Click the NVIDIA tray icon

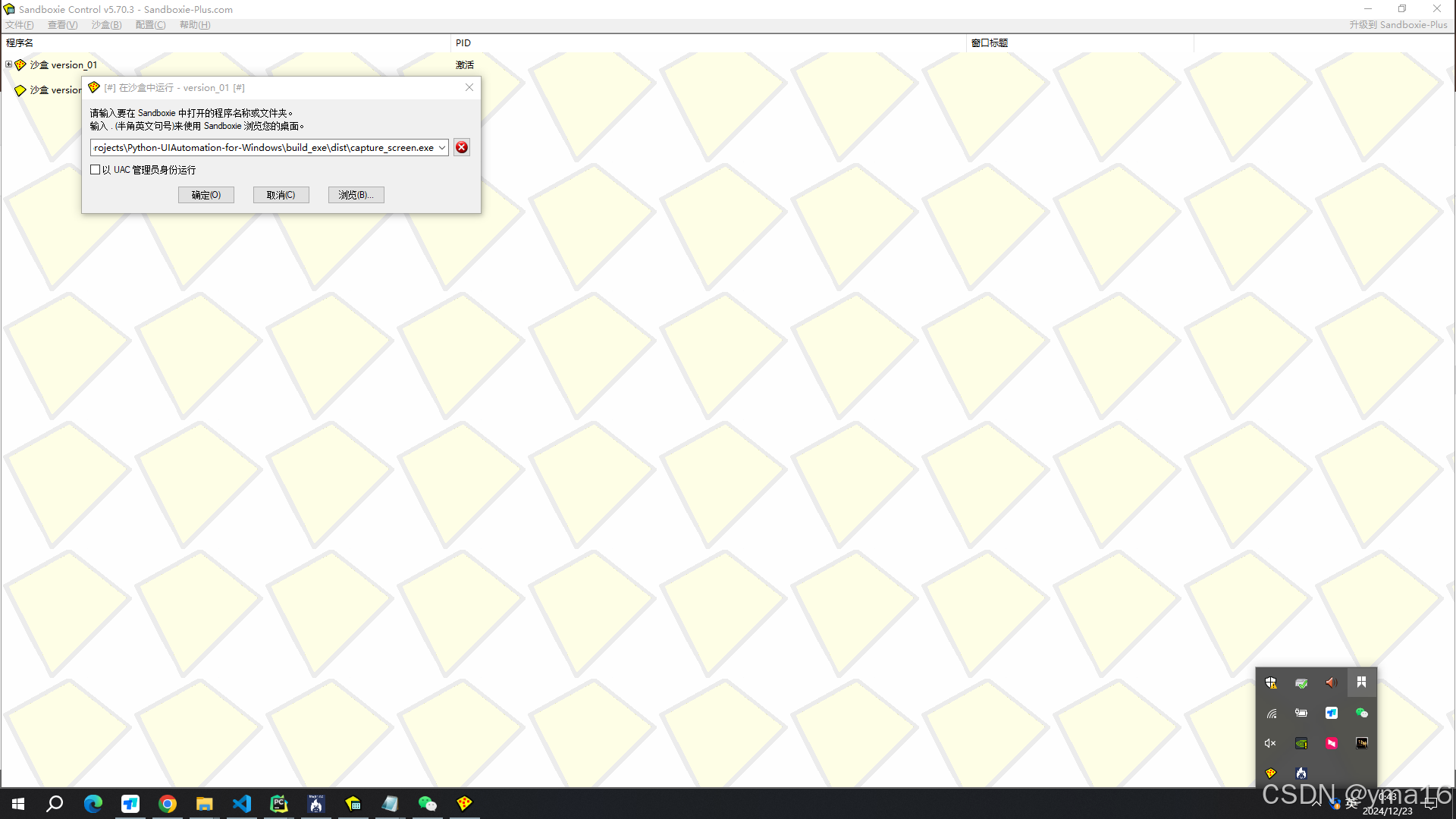click(x=1301, y=743)
